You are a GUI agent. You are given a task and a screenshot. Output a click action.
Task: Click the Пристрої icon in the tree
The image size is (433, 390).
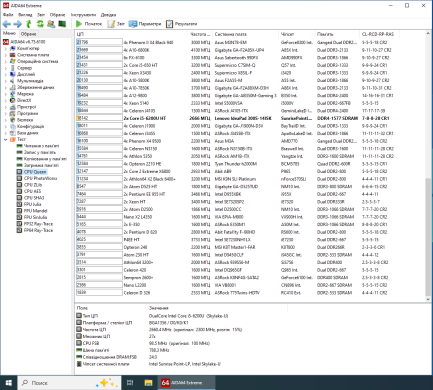13,107
